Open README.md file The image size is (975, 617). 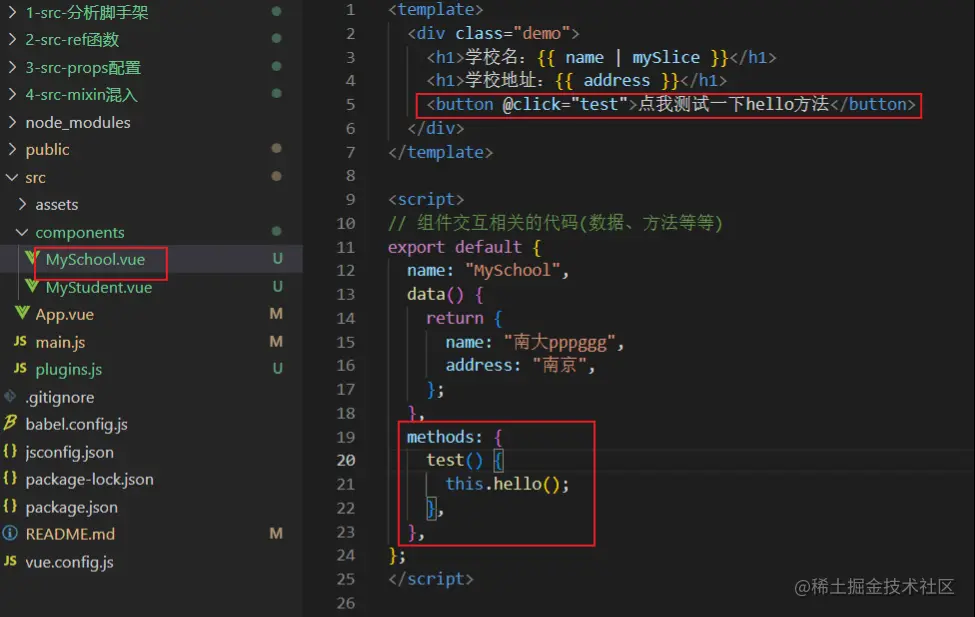pos(70,534)
